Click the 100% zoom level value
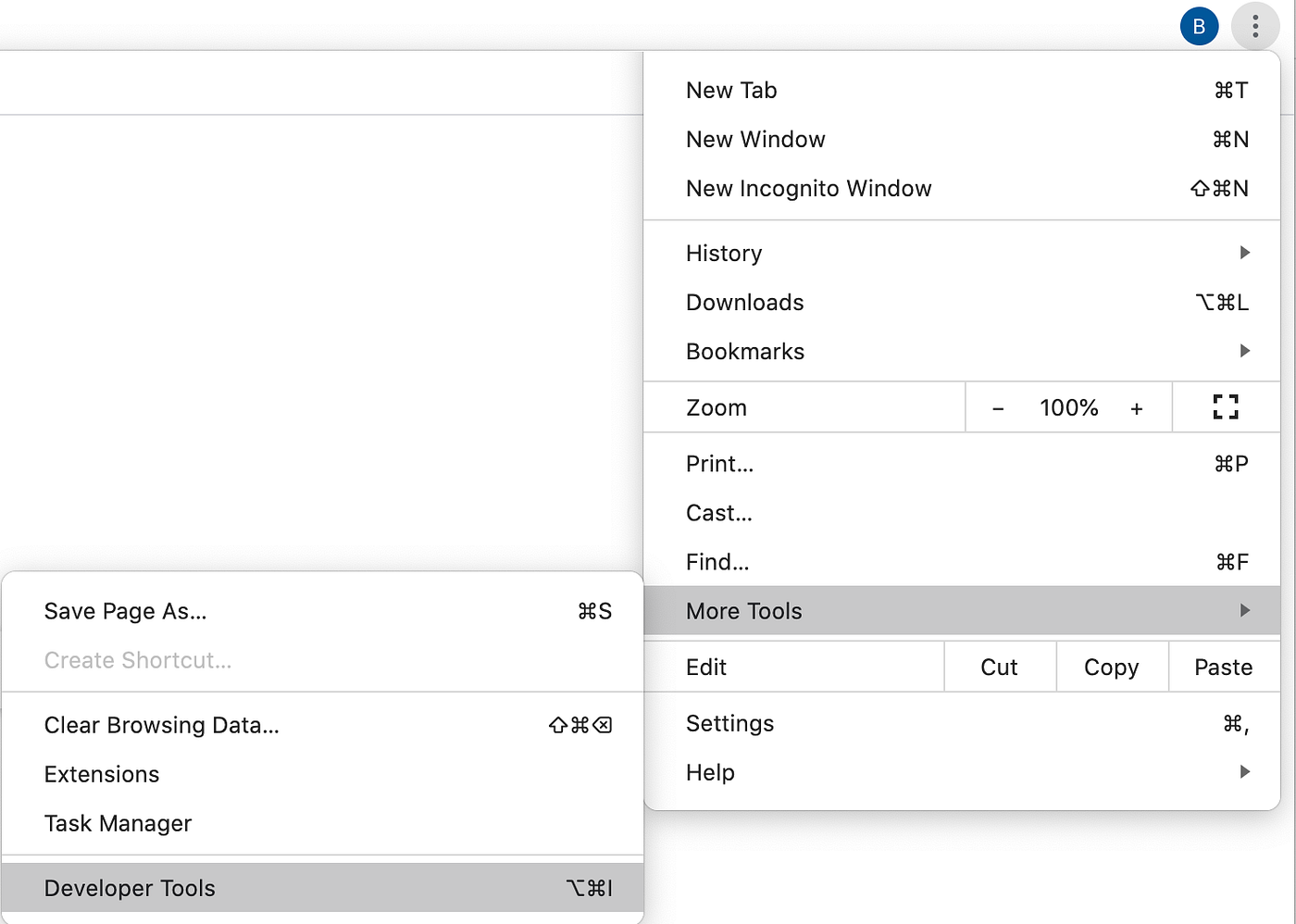Viewport: 1296px width, 924px height. [x=1068, y=407]
